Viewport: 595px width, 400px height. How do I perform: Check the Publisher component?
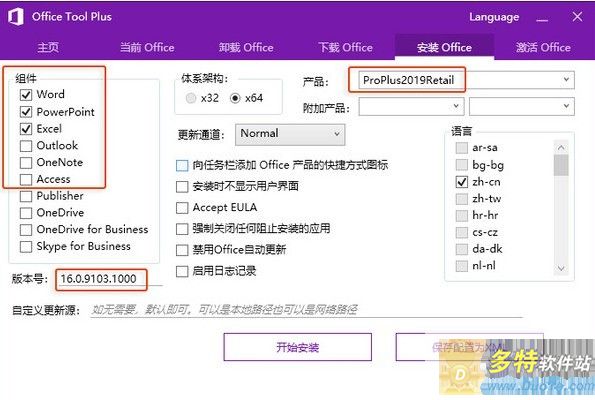[26, 196]
